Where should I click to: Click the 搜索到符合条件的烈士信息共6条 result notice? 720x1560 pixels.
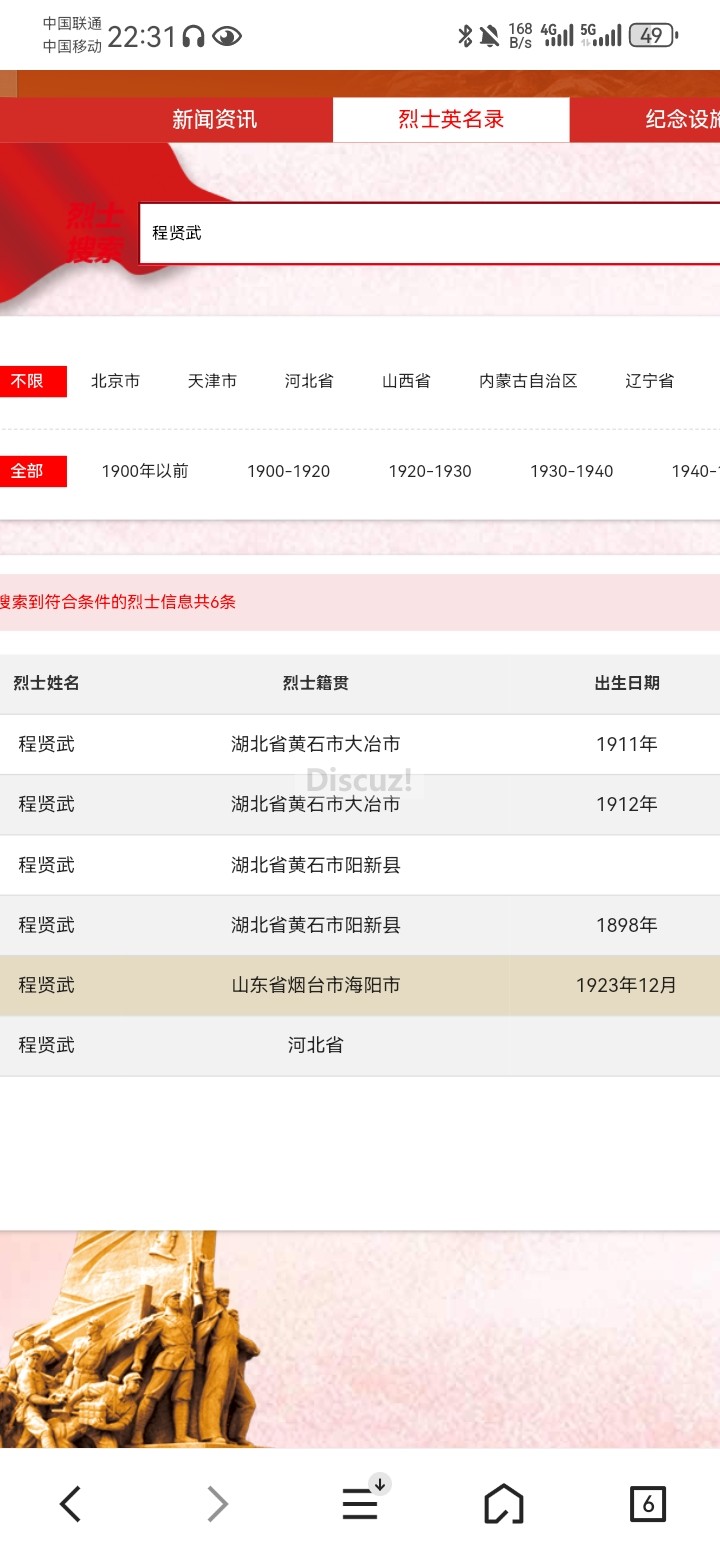click(x=118, y=602)
